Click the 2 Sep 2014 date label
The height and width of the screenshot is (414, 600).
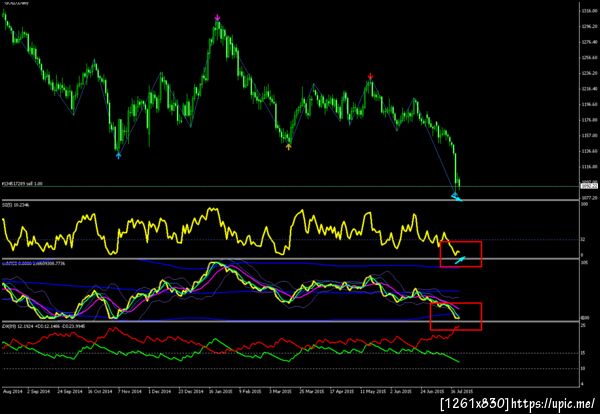coord(39,392)
